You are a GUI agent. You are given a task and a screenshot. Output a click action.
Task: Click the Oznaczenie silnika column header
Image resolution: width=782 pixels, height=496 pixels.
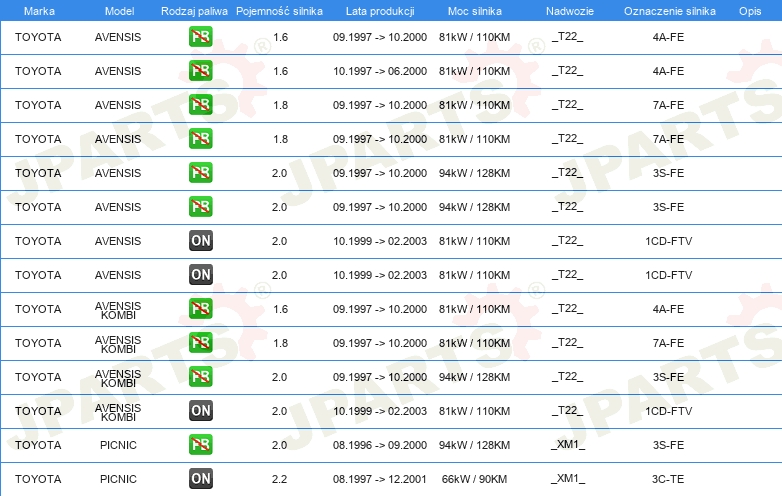(669, 11)
